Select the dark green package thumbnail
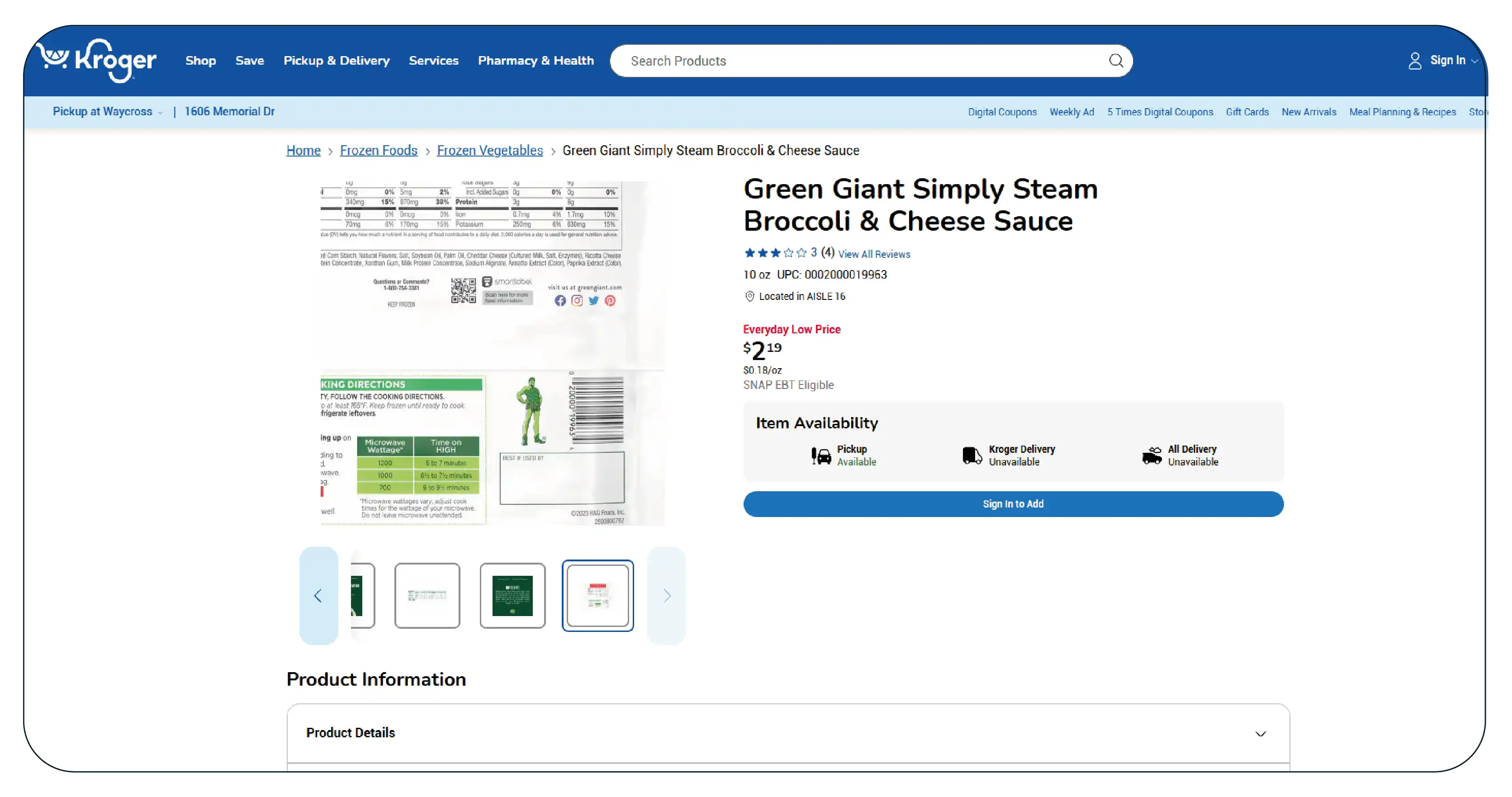The height and width of the screenshot is (797, 1512). click(x=512, y=596)
